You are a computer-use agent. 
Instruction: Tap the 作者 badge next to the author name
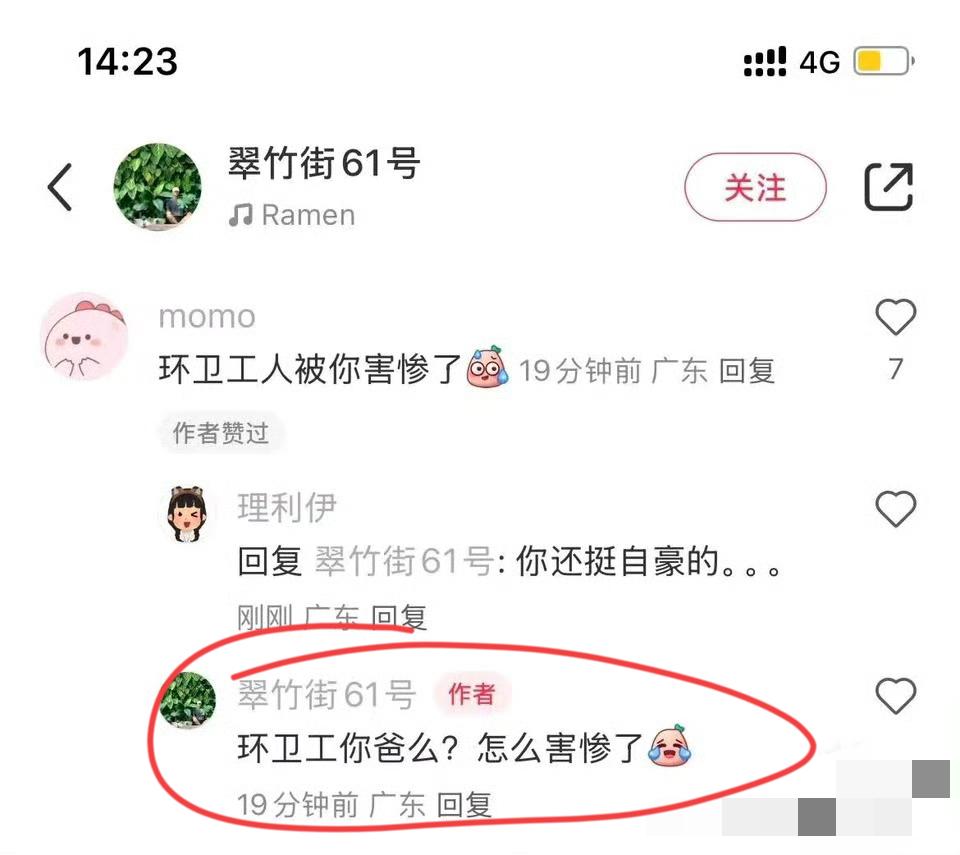(x=471, y=695)
